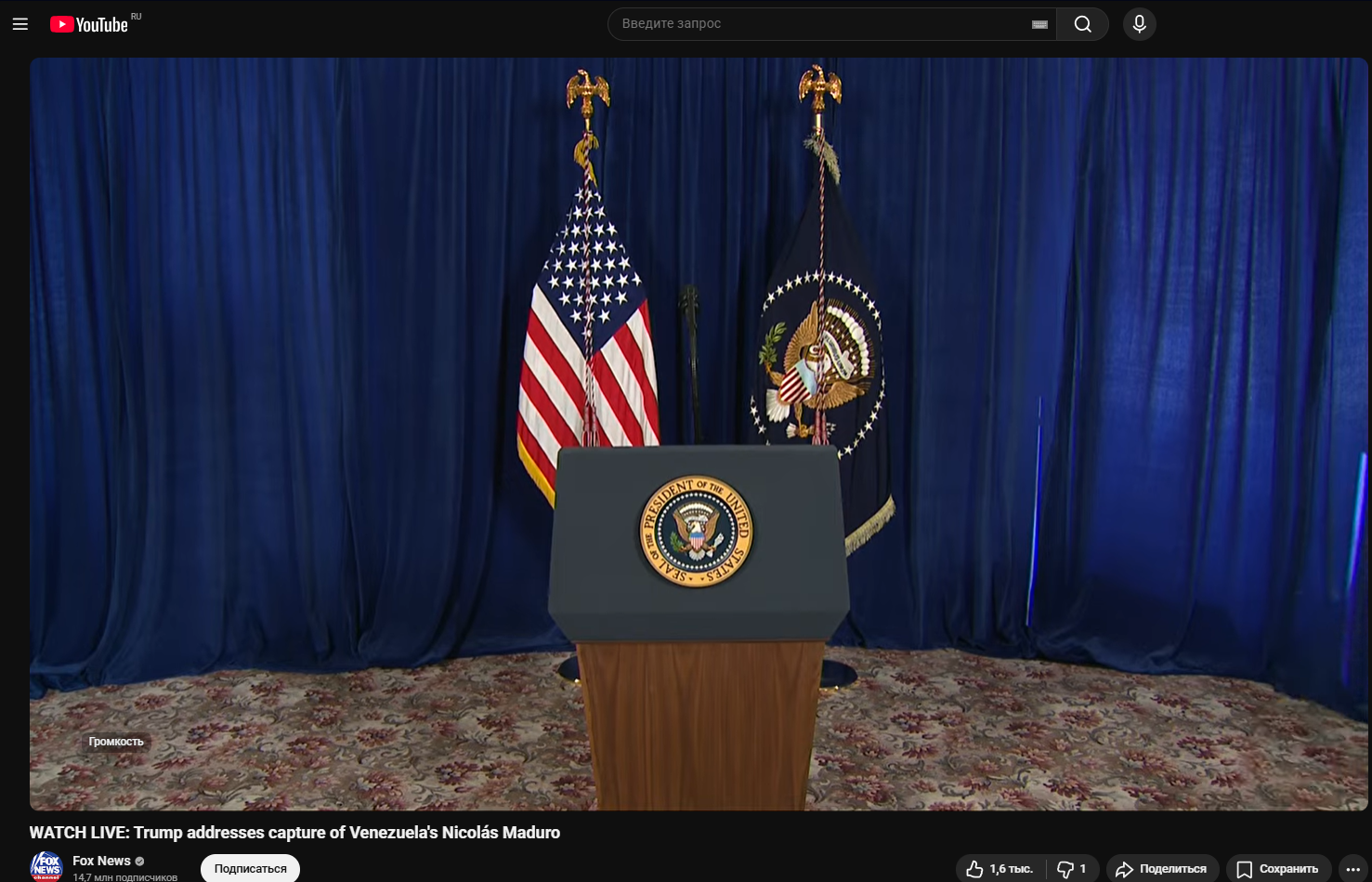Open the Fox News channel name link

pyautogui.click(x=101, y=861)
